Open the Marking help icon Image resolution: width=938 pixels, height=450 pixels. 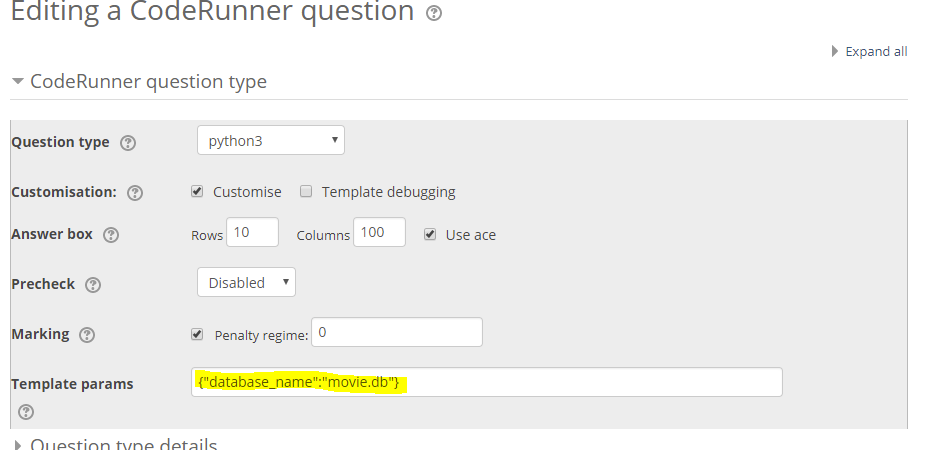[87, 335]
